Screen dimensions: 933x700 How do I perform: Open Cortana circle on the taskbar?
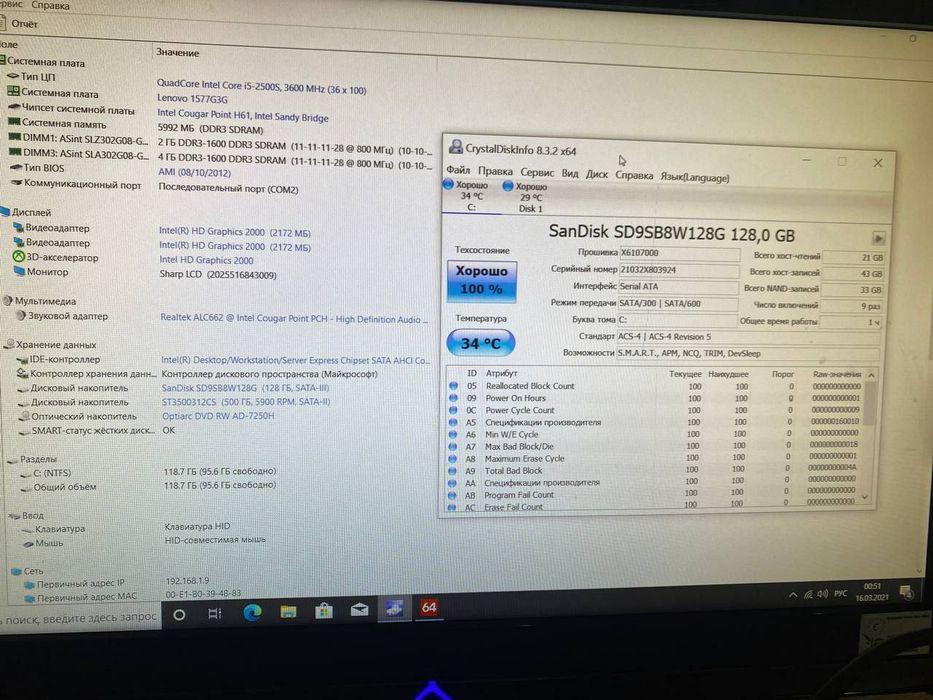coord(179,615)
